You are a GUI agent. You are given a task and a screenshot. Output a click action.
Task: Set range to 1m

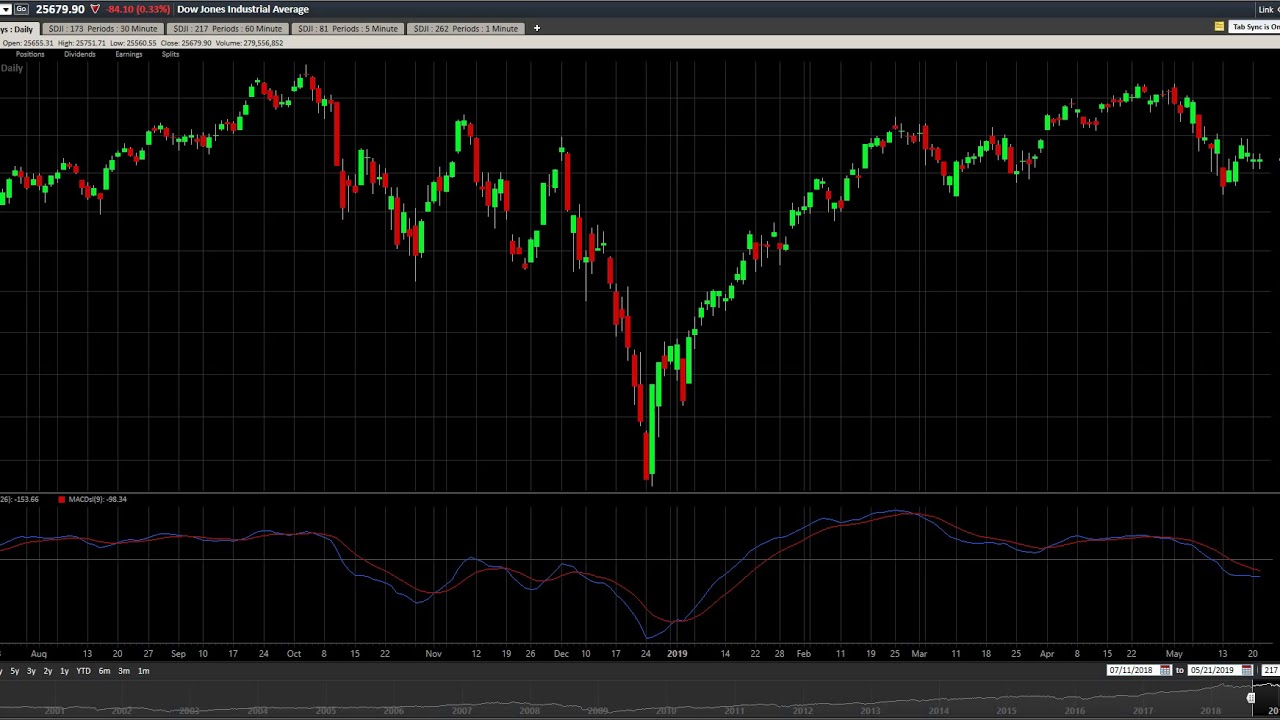pyautogui.click(x=143, y=671)
